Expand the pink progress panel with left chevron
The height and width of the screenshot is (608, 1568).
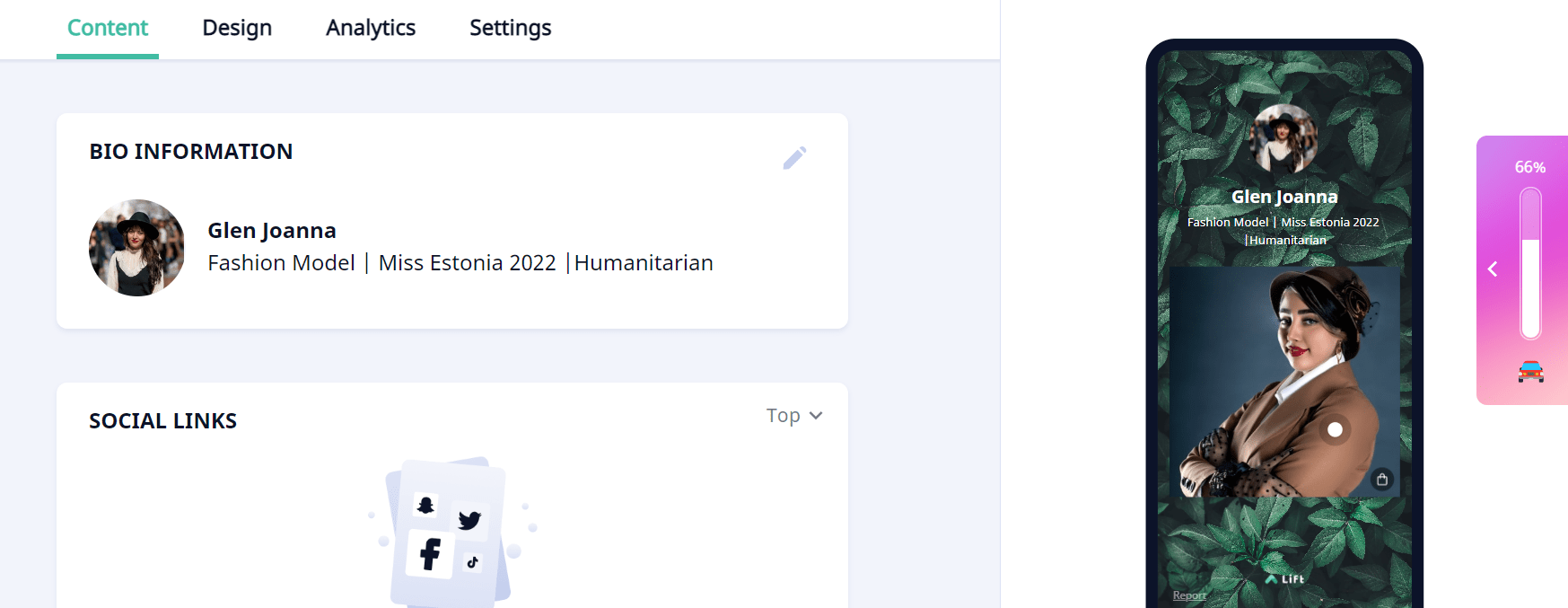tap(1493, 269)
